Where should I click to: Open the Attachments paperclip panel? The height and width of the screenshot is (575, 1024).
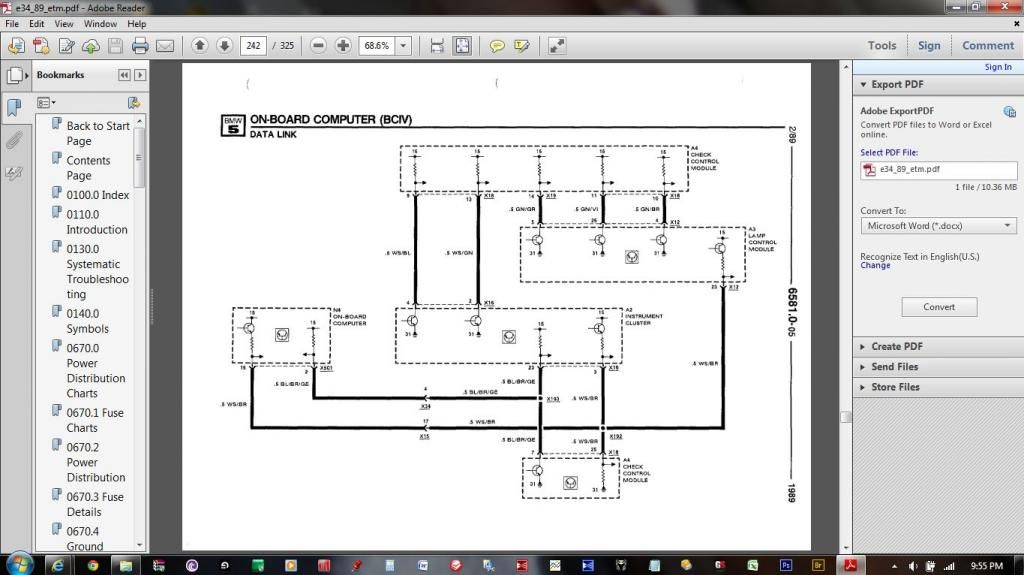14,140
